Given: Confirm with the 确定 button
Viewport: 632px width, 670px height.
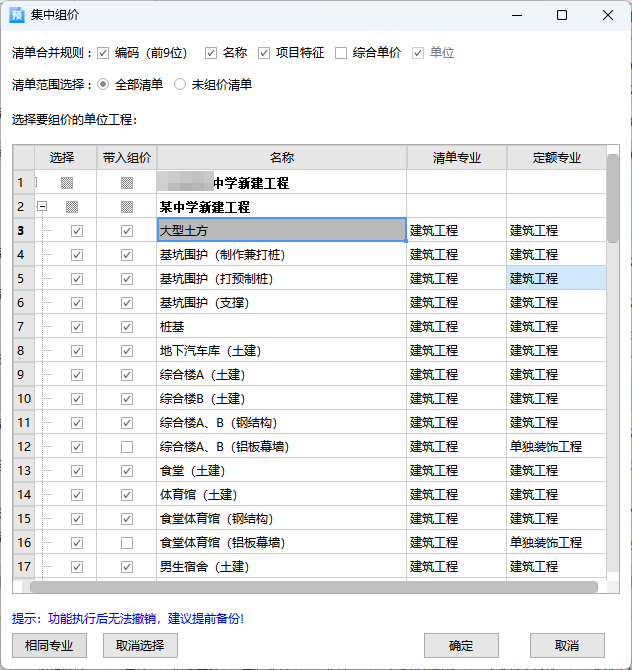Looking at the screenshot, I should [461, 645].
